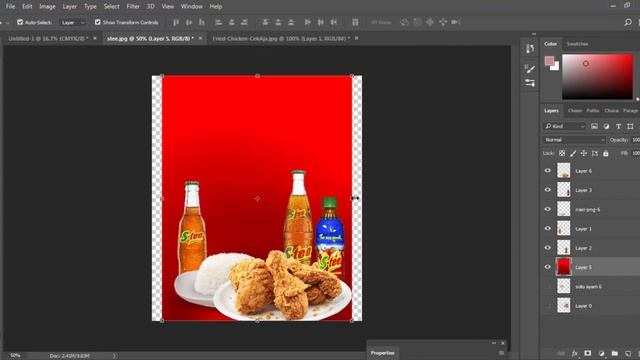Click the Distribute horizontal centers icon
This screenshot has width=640, height=360.
pyautogui.click(x=321, y=22)
